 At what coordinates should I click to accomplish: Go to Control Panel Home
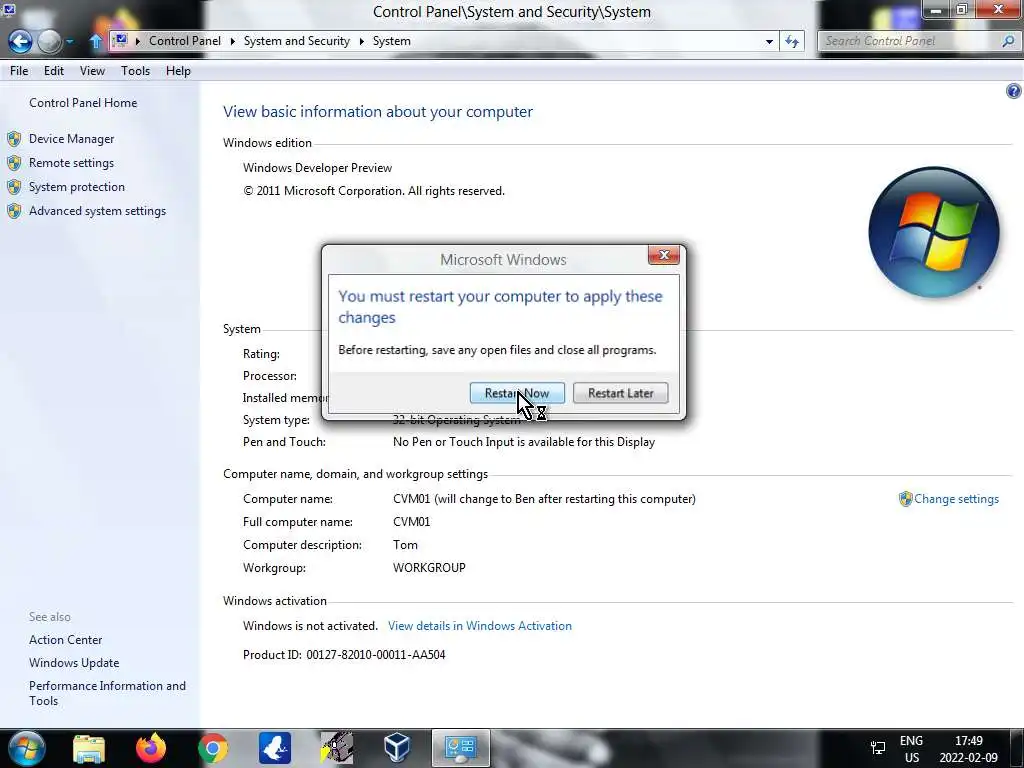[83, 103]
